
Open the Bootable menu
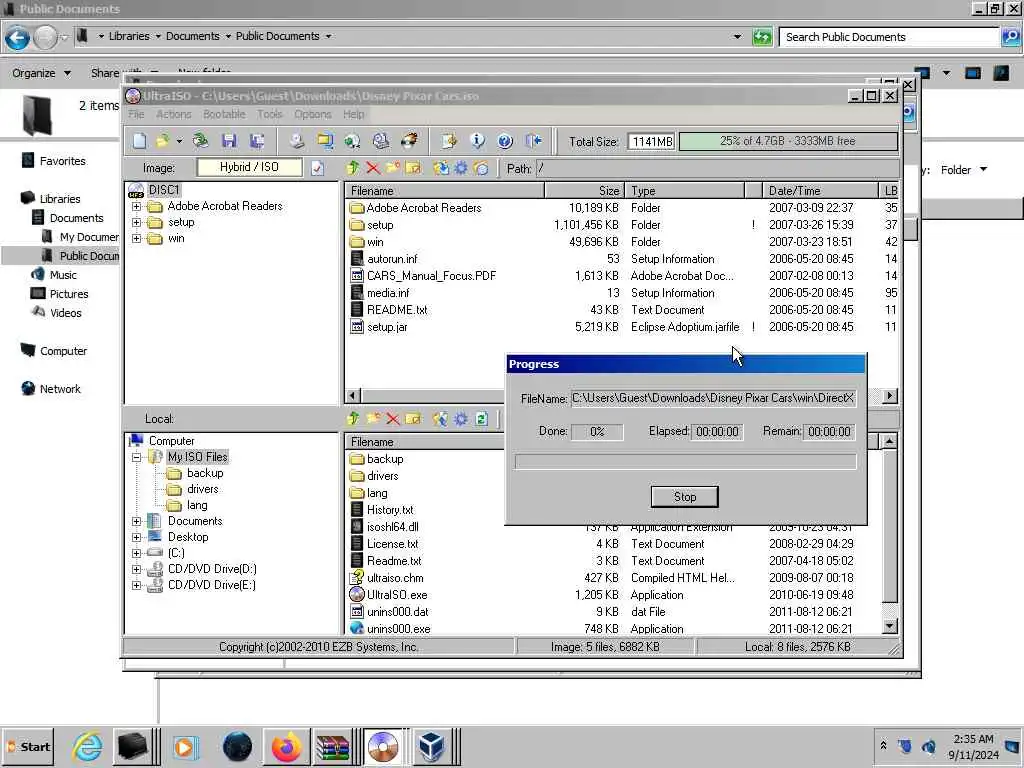click(224, 114)
